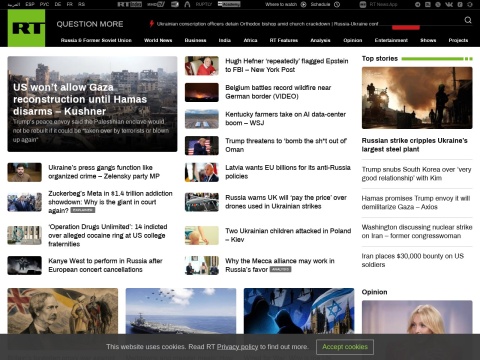
Task: Click Top stories steel plant image
Action: (417, 98)
